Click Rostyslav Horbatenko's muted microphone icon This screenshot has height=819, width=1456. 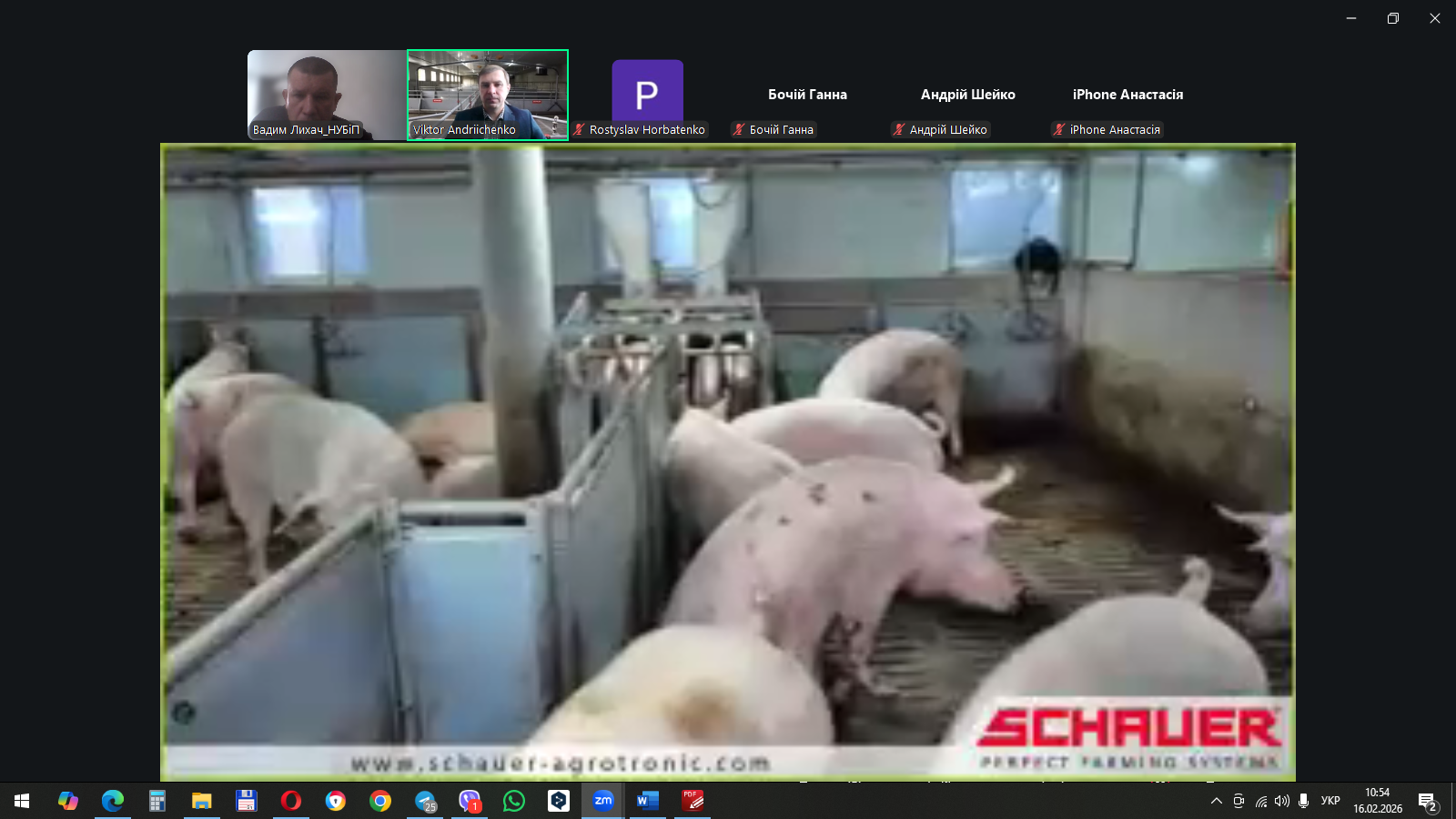579,130
